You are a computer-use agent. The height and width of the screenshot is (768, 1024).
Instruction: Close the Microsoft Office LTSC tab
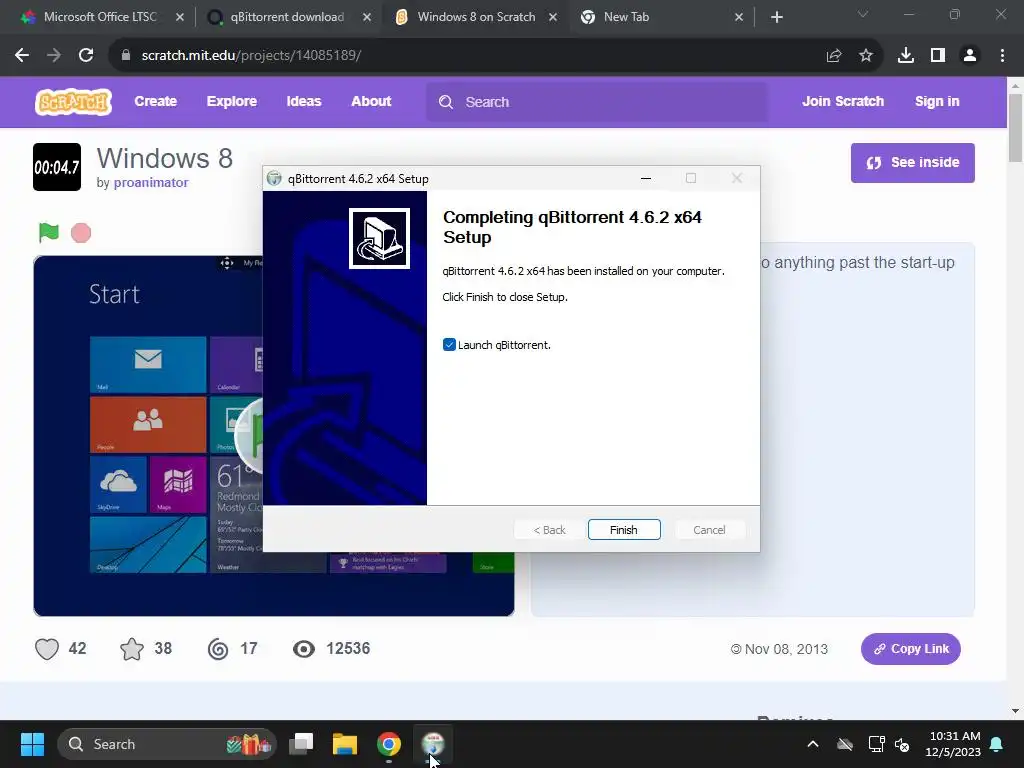[x=180, y=17]
